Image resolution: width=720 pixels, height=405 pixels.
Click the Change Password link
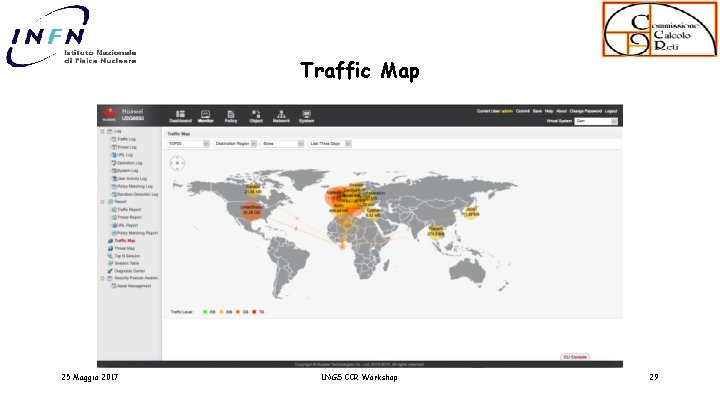point(585,111)
